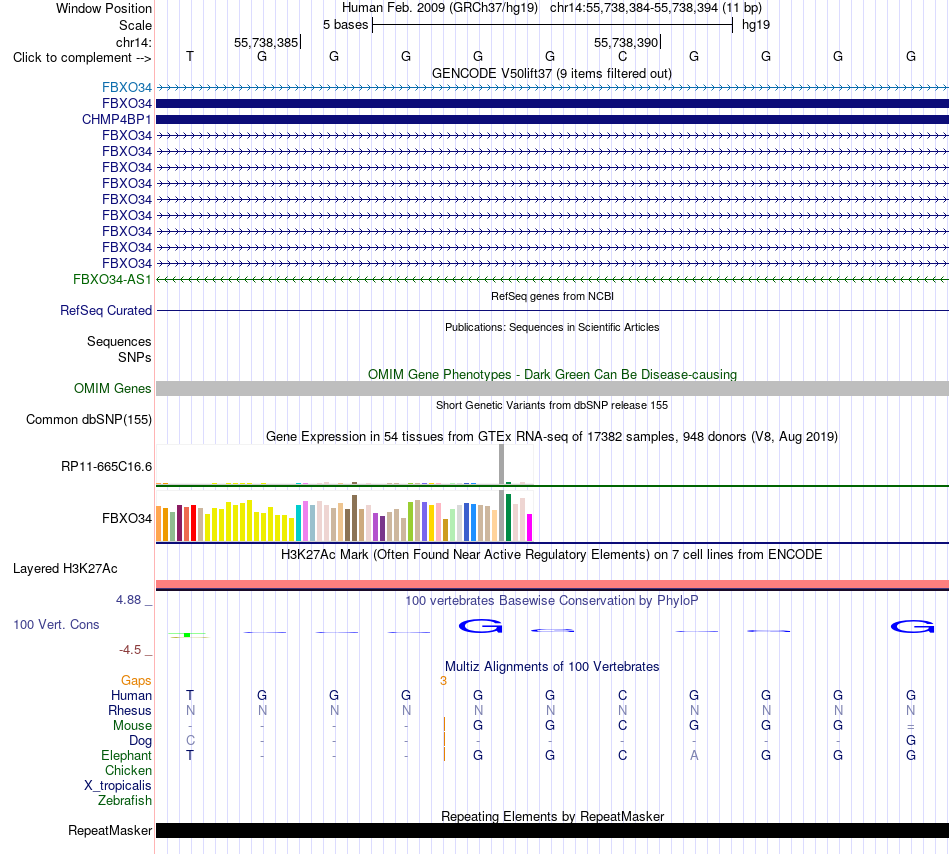
Task: Click the black RepeatMasker bar
Action: coord(552,830)
